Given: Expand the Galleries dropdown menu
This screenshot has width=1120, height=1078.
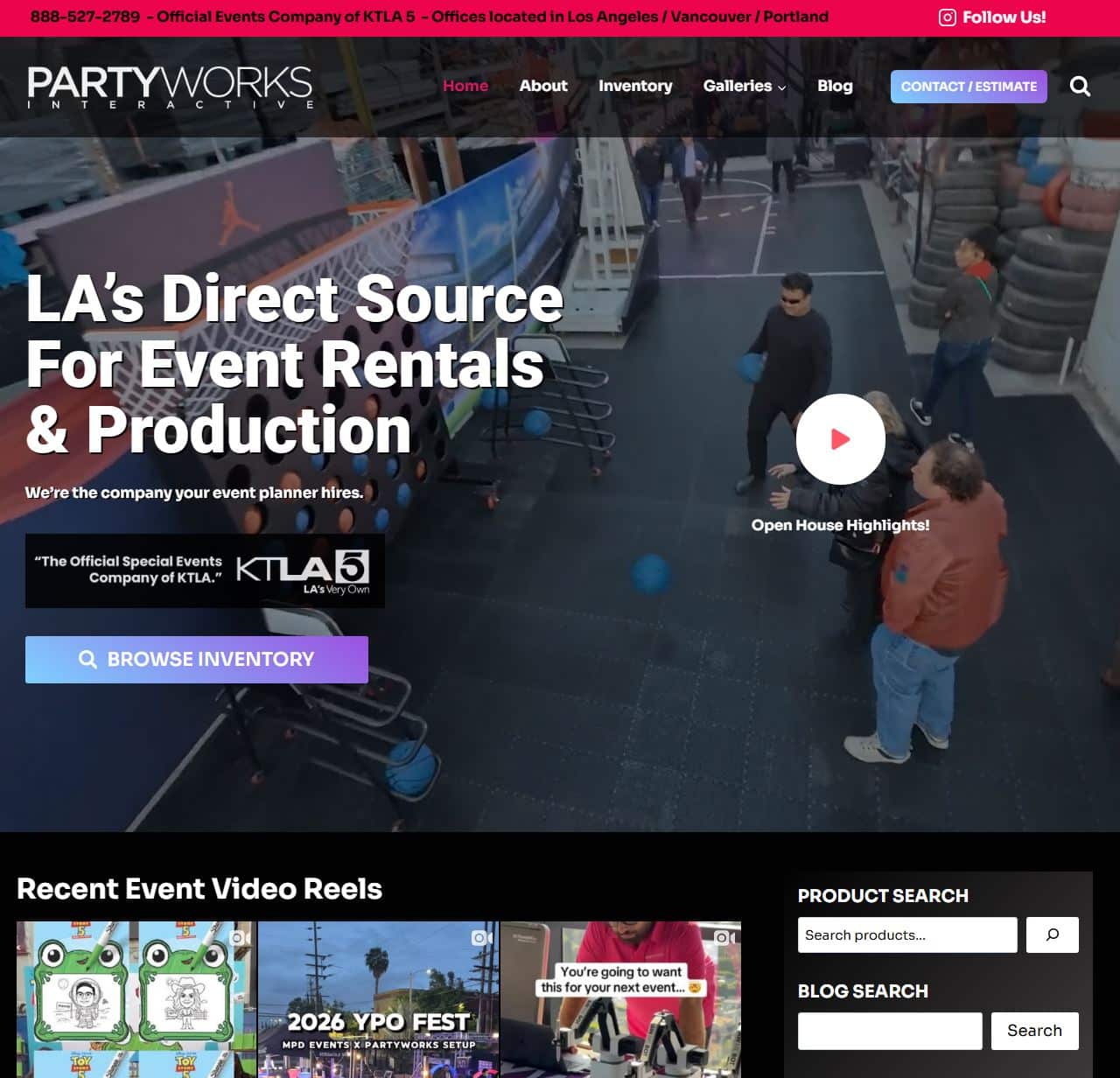Looking at the screenshot, I should (745, 86).
